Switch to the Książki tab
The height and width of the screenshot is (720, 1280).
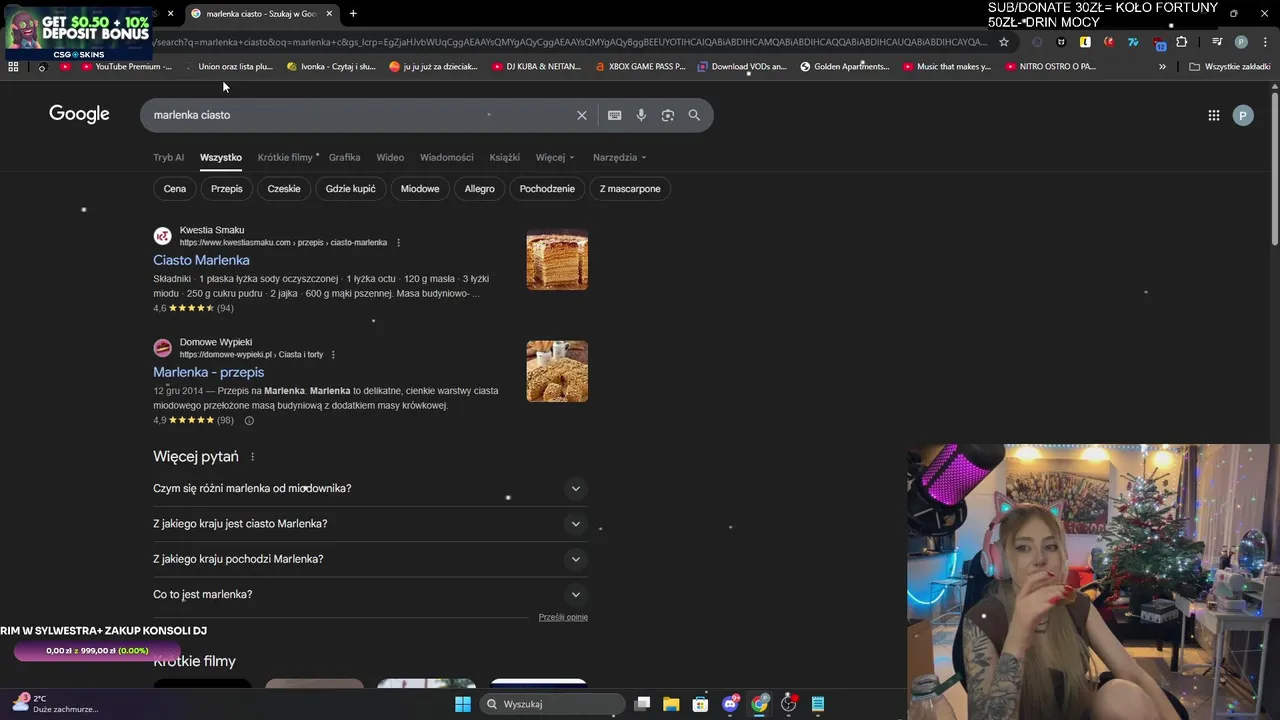[504, 157]
